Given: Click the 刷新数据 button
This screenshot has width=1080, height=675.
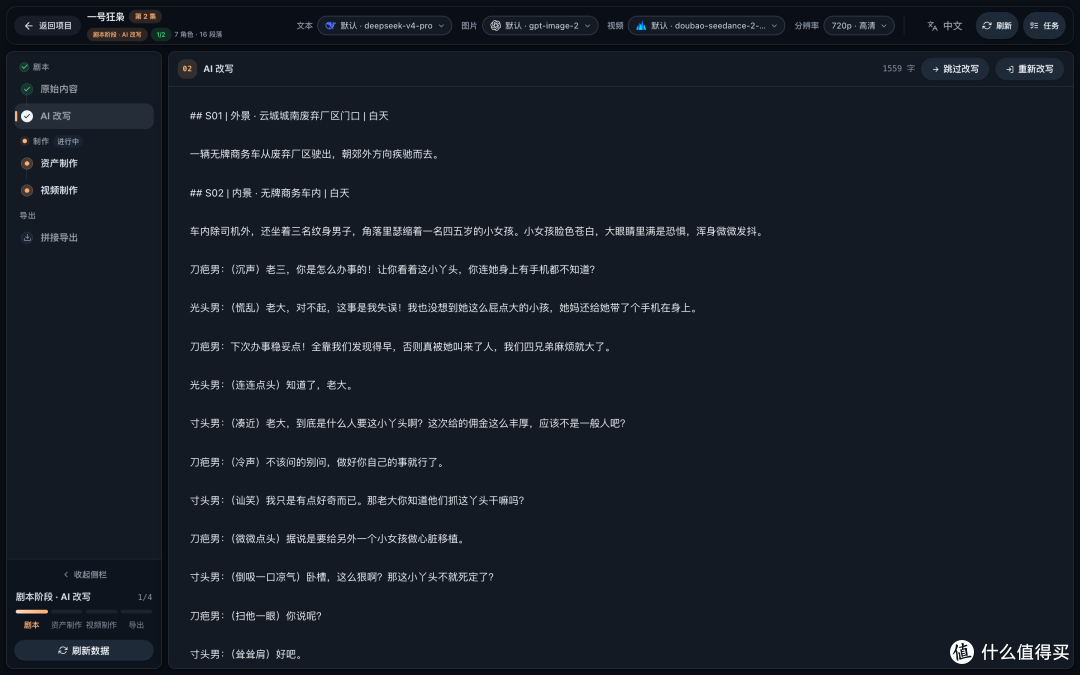Looking at the screenshot, I should click(x=84, y=650).
